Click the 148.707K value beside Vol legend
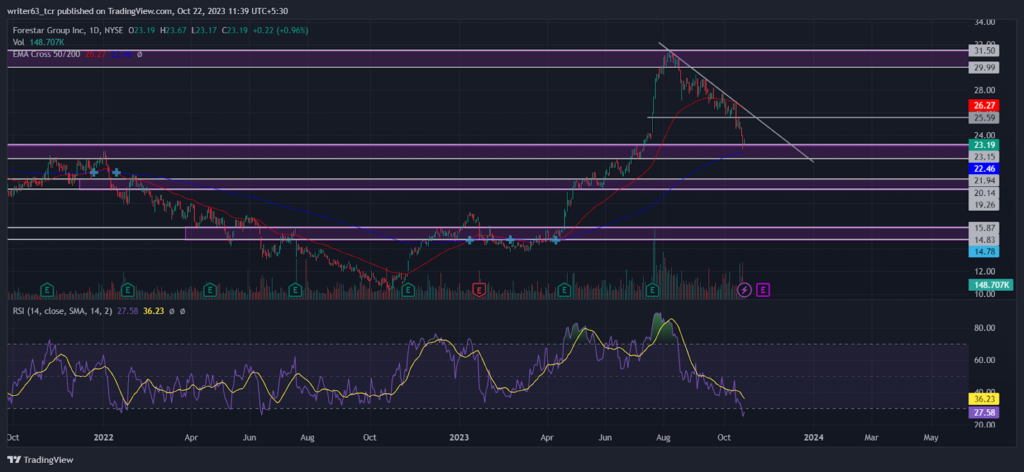Viewport: 1024px width, 472px height. coord(46,42)
